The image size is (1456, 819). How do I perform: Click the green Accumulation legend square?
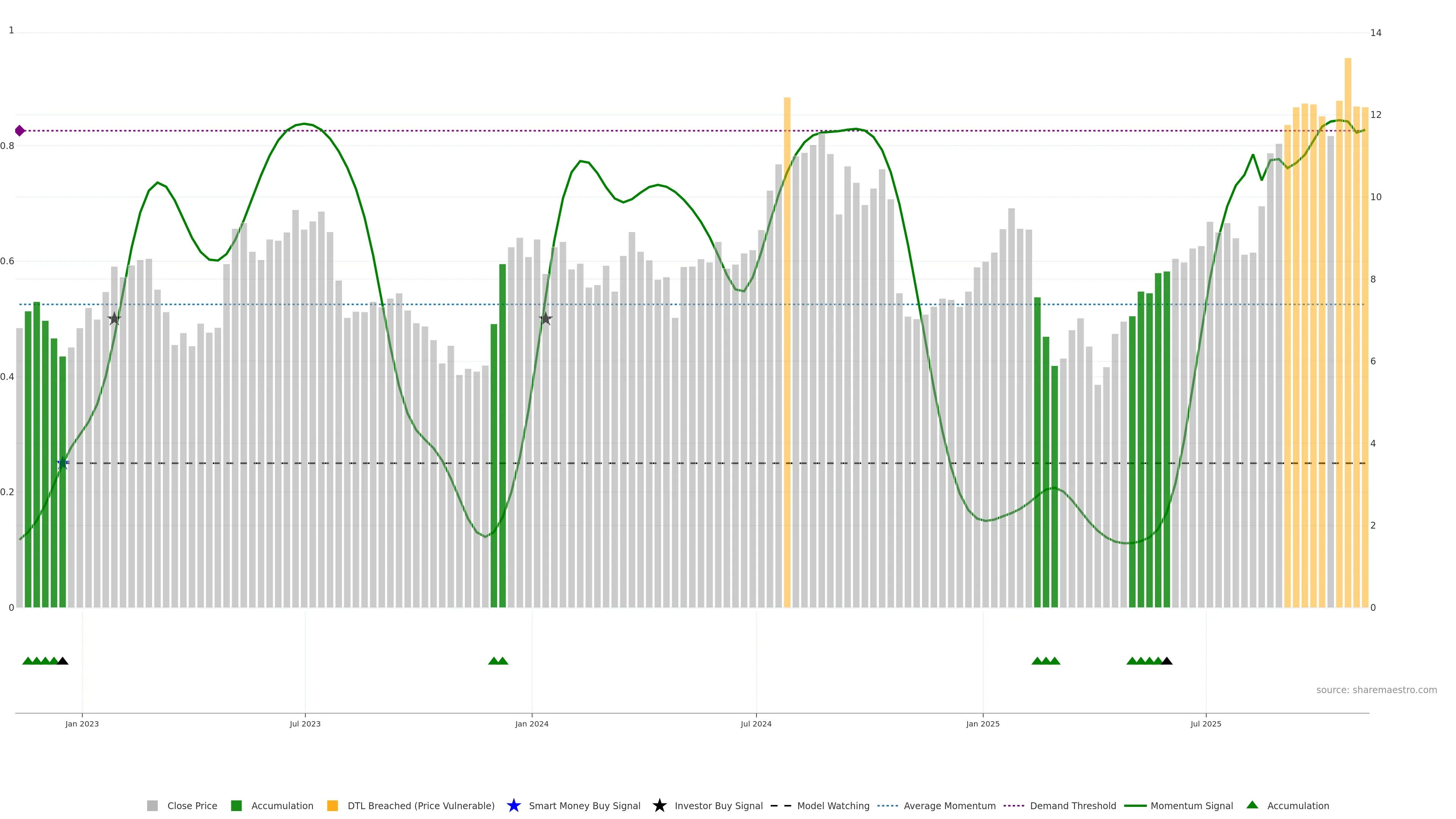point(236,805)
